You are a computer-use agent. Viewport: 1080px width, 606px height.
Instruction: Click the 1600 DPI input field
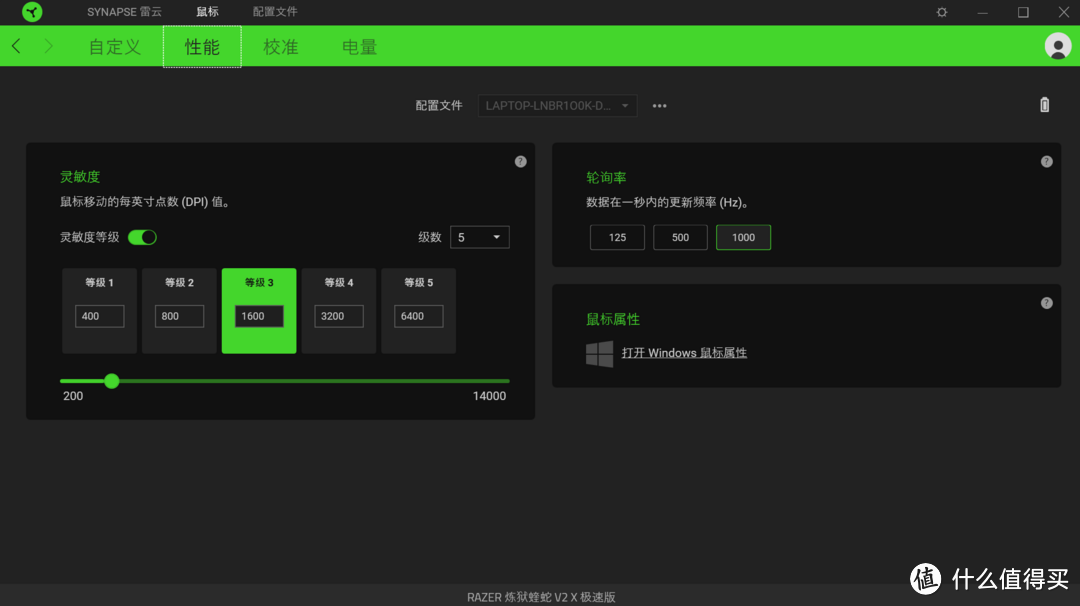[x=259, y=316]
